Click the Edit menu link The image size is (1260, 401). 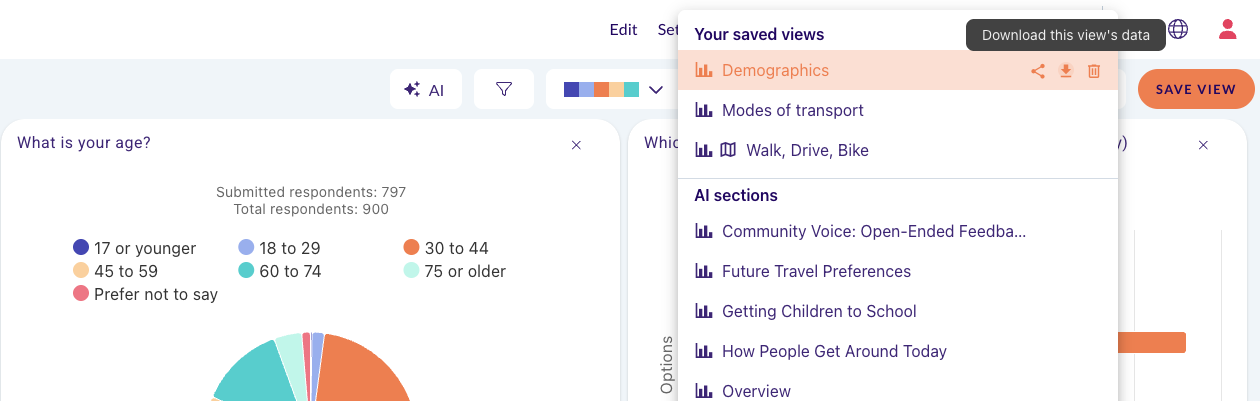click(623, 29)
